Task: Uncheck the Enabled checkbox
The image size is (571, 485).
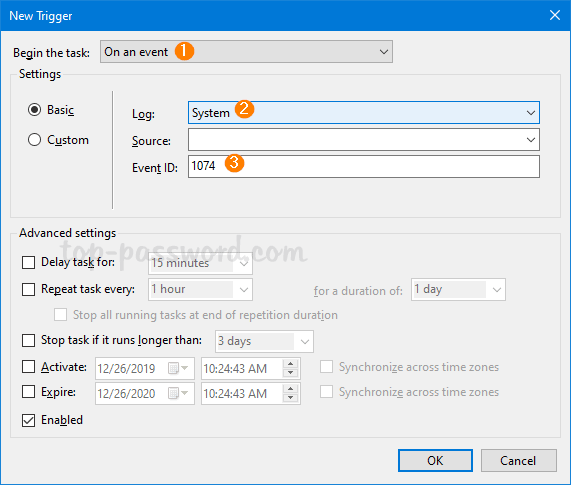Action: [28, 420]
